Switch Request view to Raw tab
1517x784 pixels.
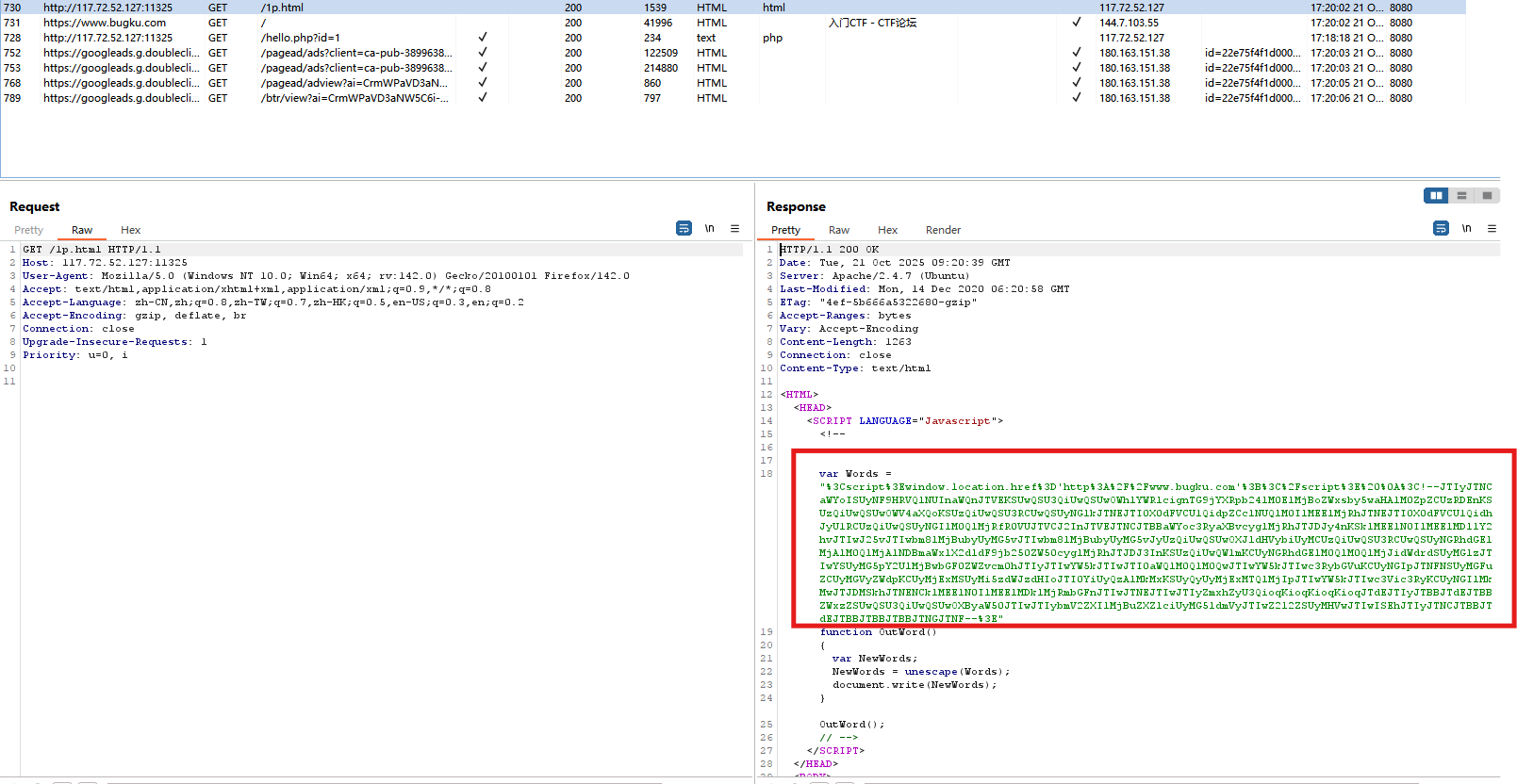[82, 230]
